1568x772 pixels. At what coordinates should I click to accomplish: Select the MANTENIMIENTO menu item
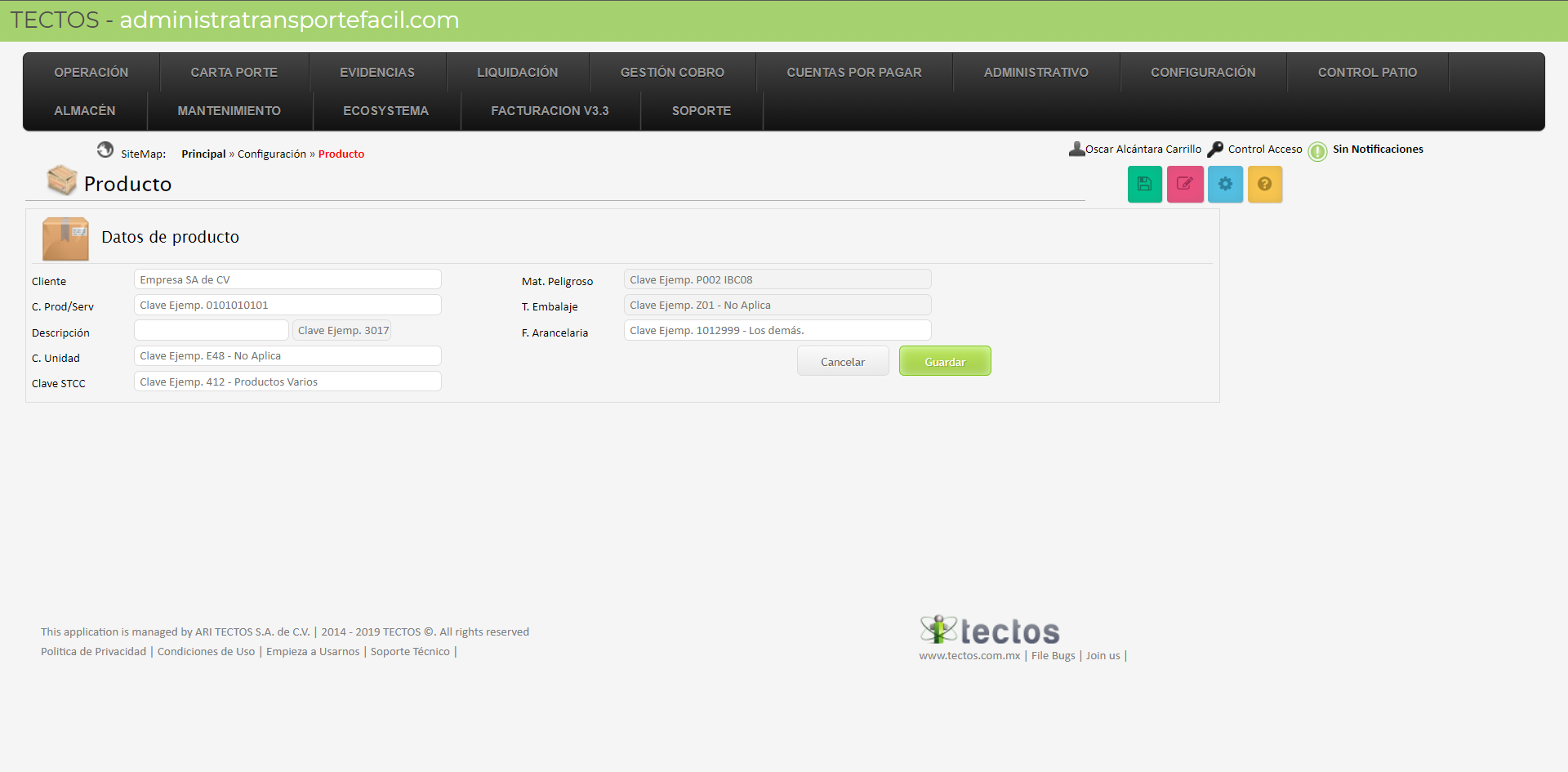click(229, 111)
